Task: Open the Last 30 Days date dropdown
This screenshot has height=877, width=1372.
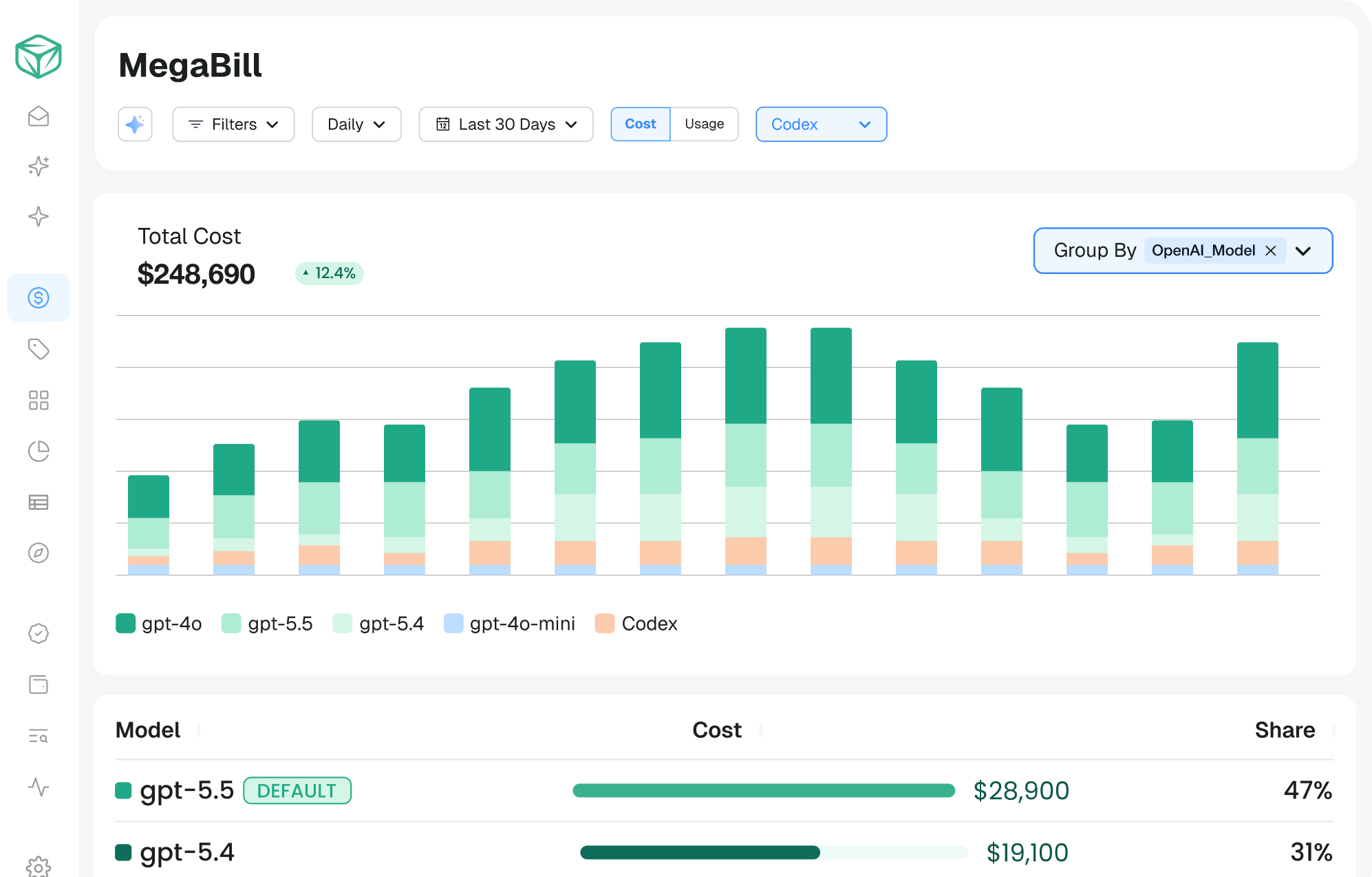Action: 506,125
